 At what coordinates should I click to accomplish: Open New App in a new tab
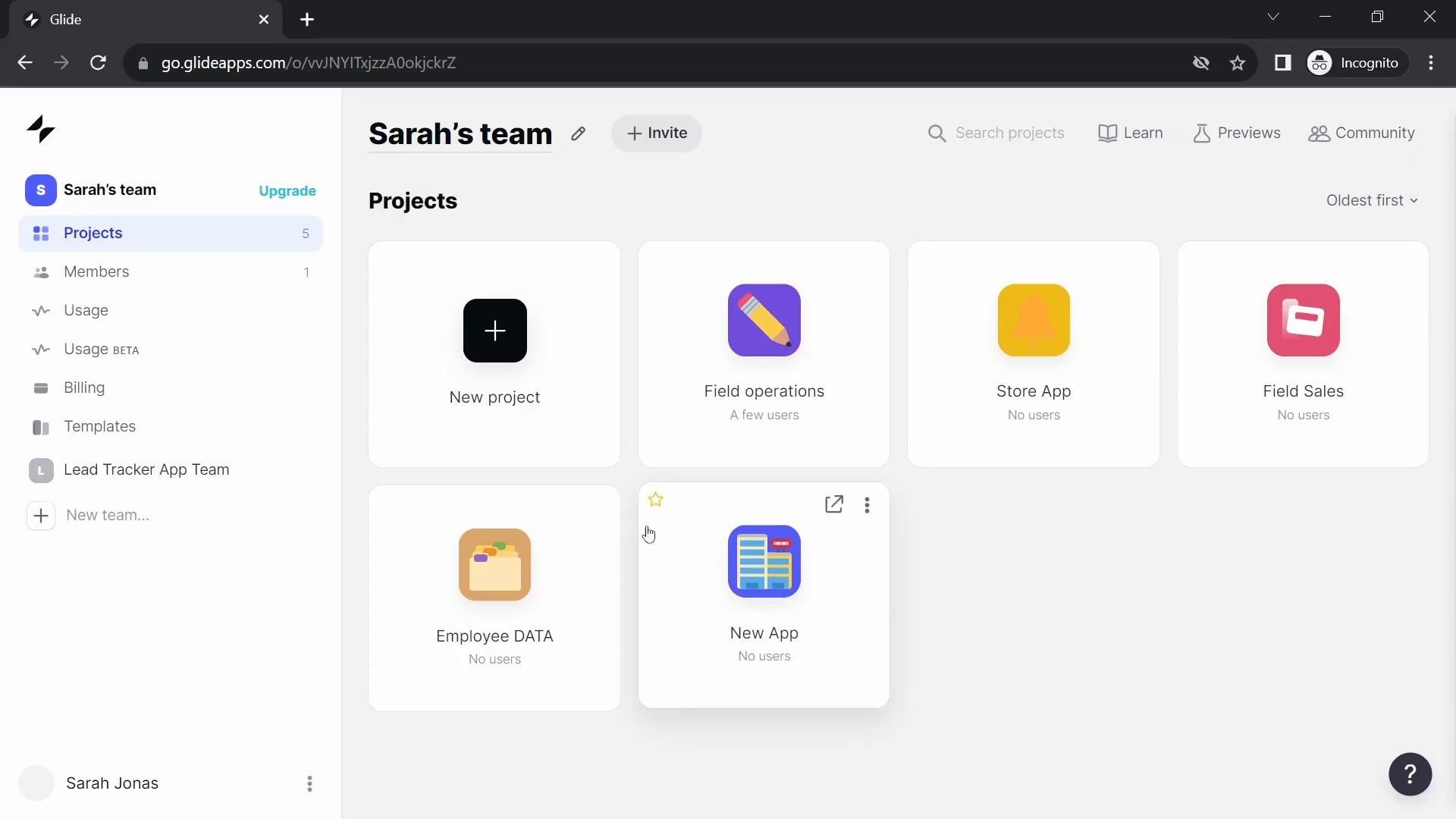pyautogui.click(x=833, y=504)
